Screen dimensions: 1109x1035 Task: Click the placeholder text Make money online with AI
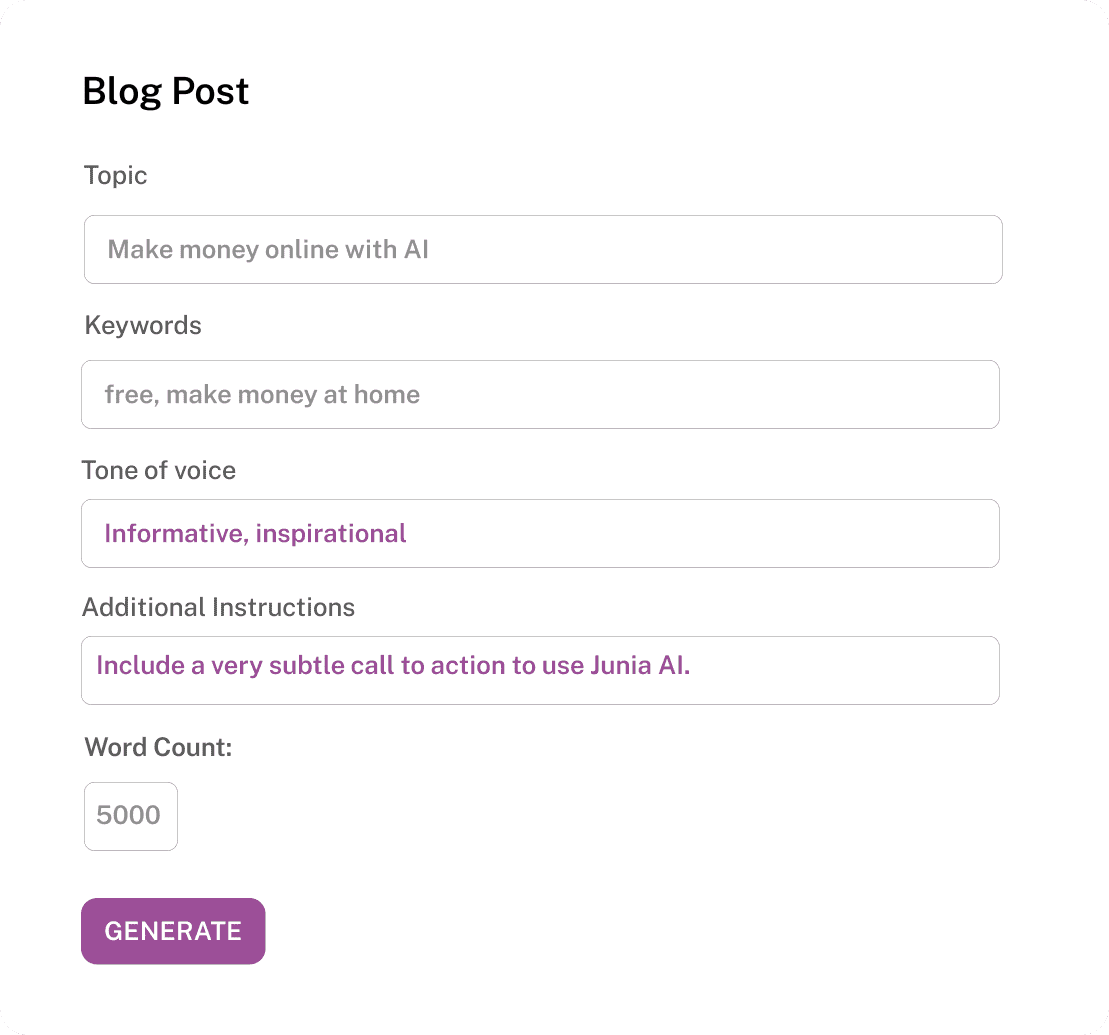point(268,249)
